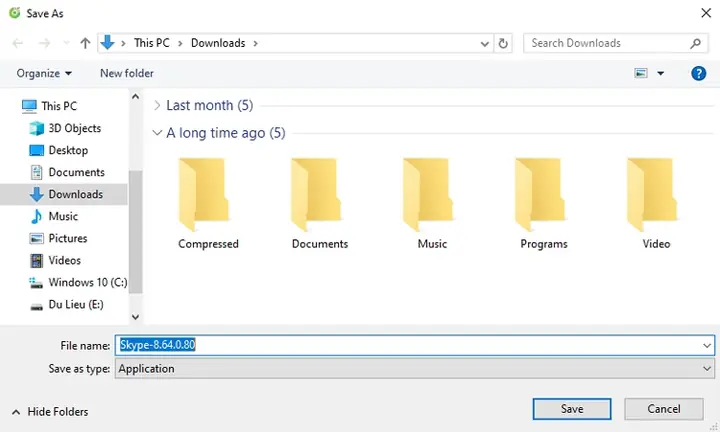Select This PC in navigation tree
Screen dimensions: 720x432
pyautogui.click(x=59, y=106)
